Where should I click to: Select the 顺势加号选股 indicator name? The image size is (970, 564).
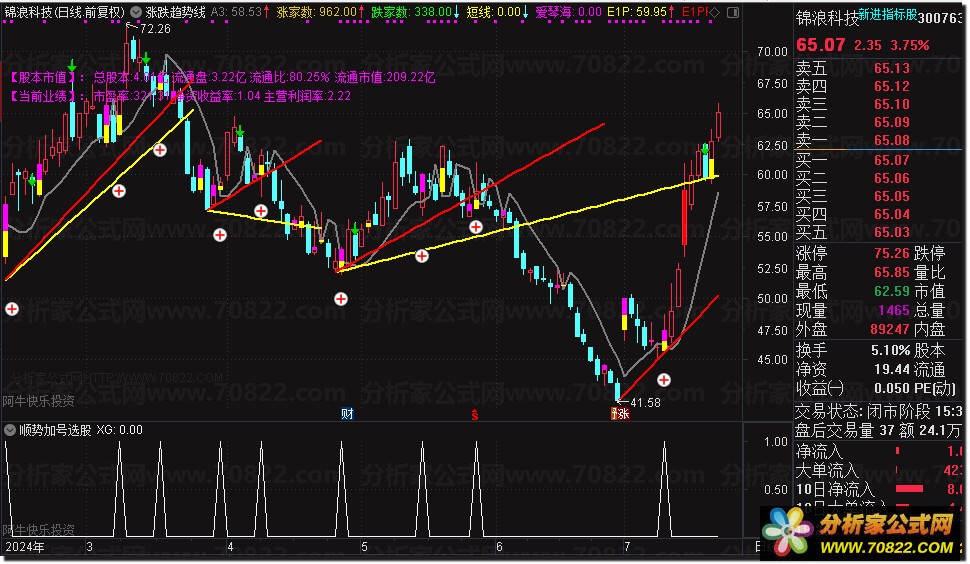[55, 430]
